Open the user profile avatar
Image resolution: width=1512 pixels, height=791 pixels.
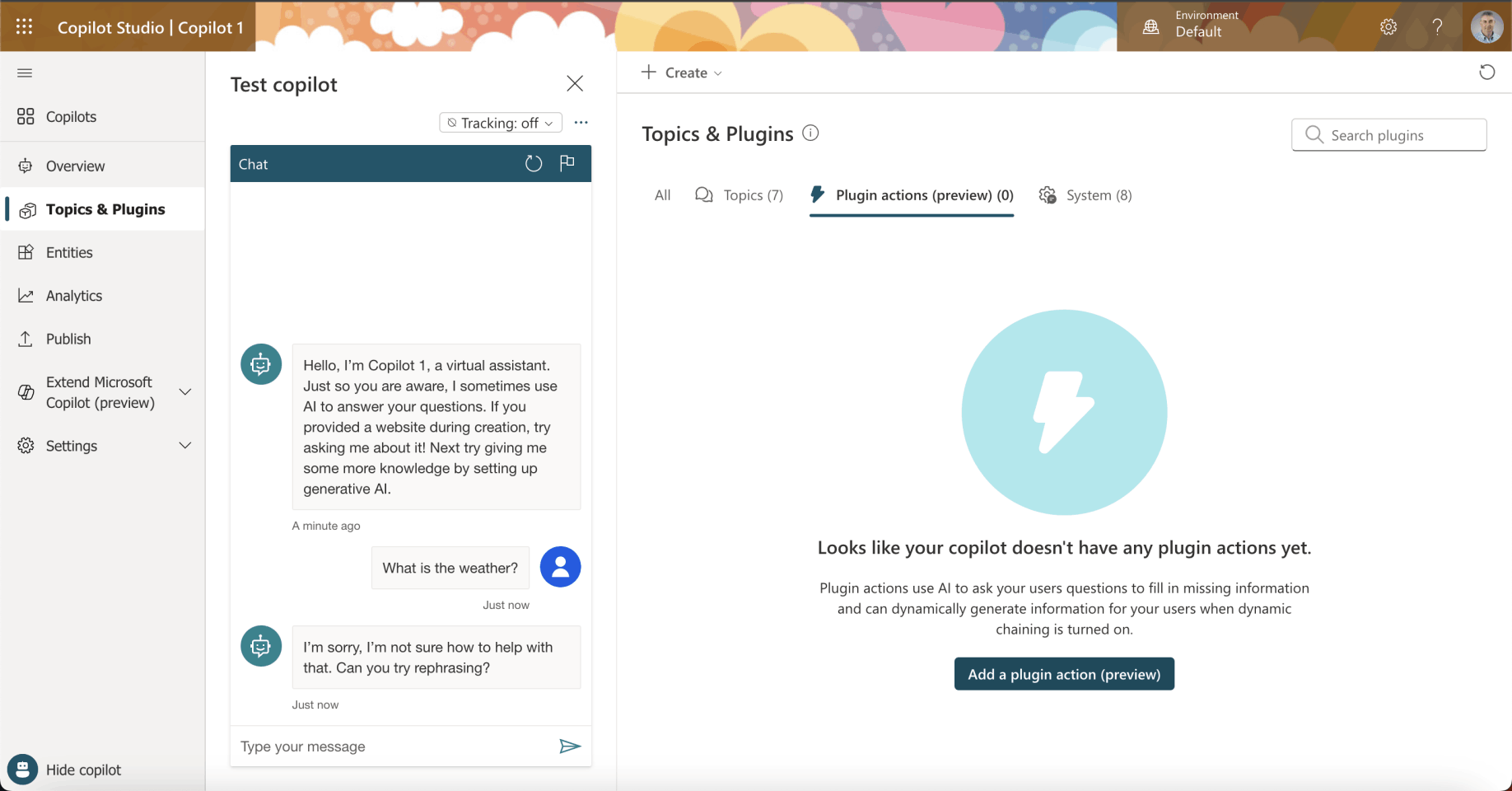tap(1487, 26)
